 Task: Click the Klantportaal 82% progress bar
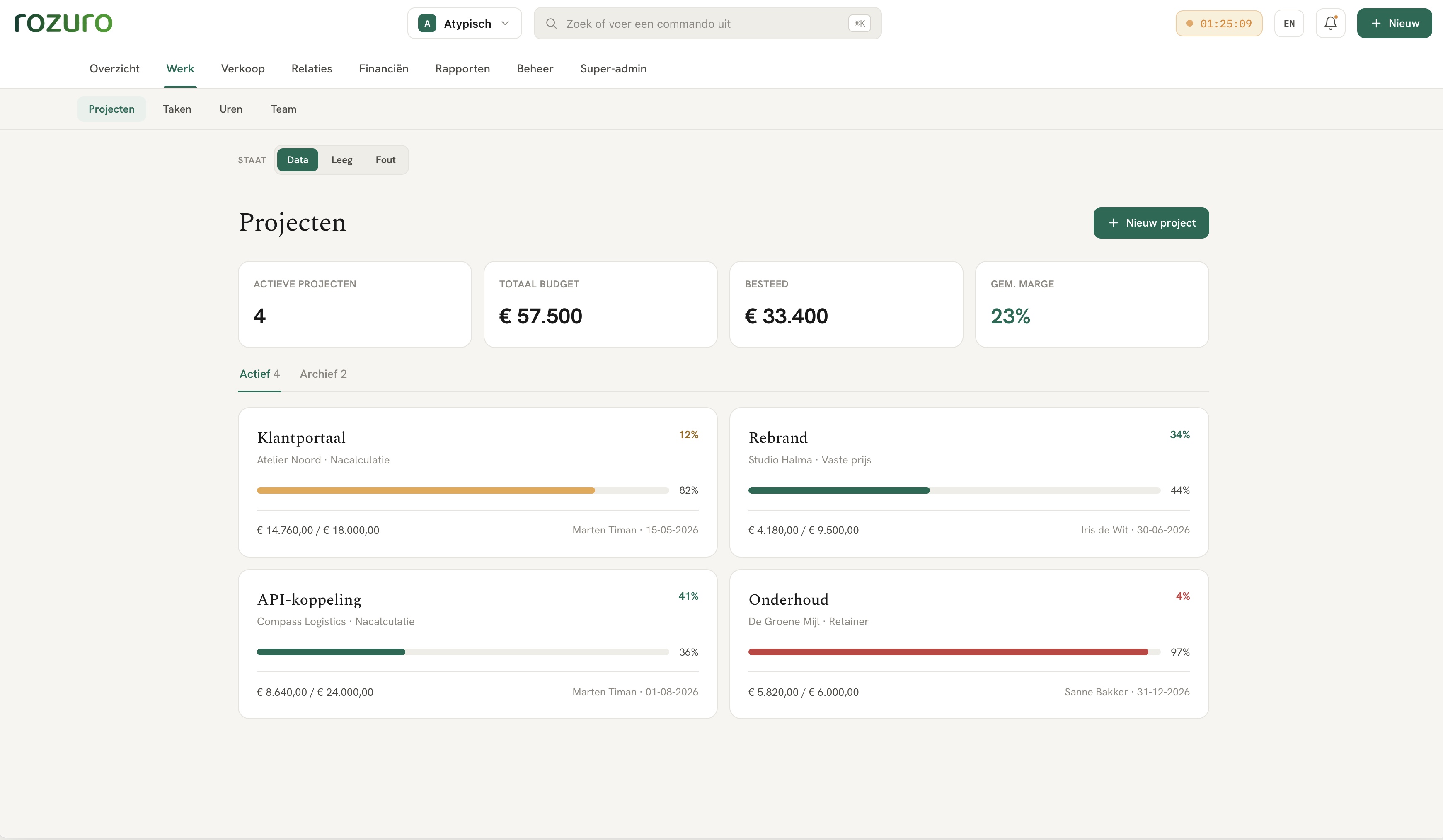click(462, 490)
